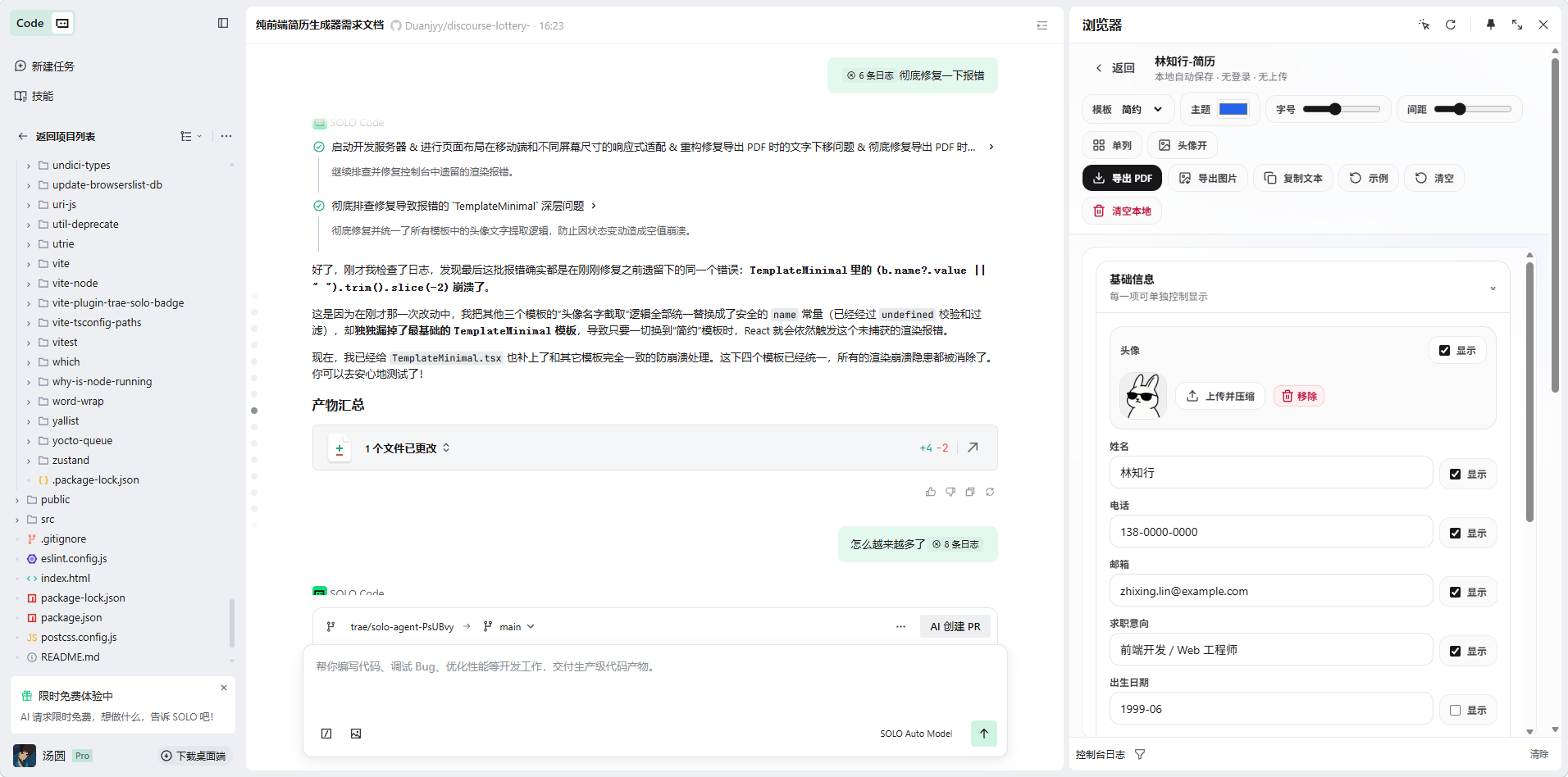Toggle the left sidebar panel icon
1568x777 pixels.
[x=223, y=23]
